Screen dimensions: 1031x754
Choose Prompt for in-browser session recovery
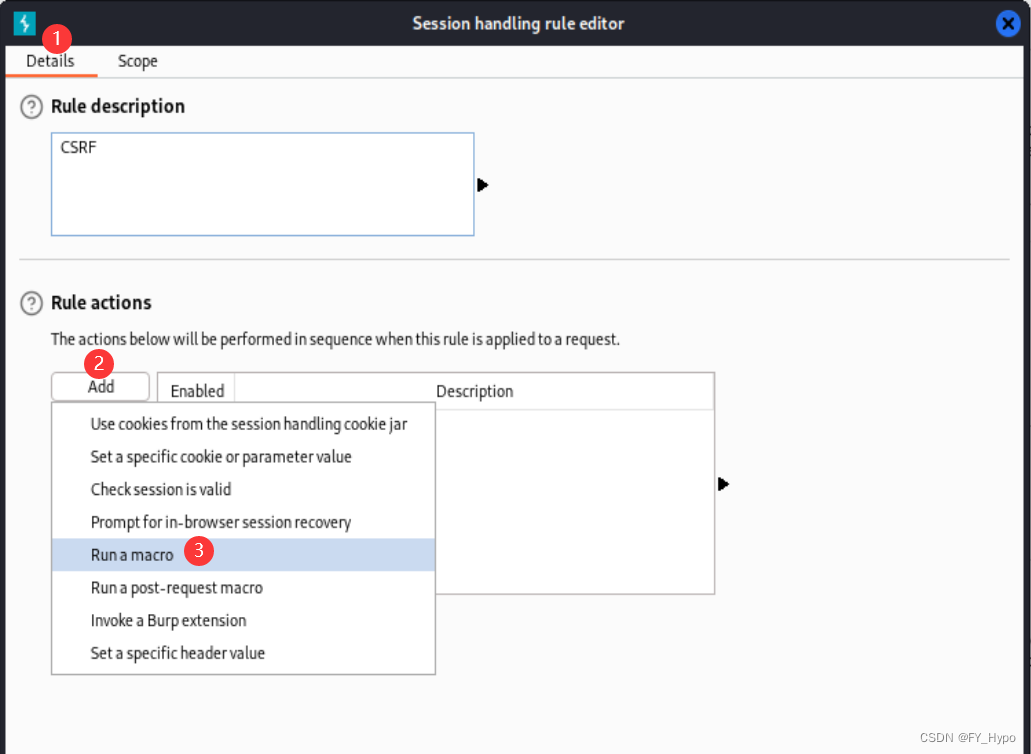(243, 523)
